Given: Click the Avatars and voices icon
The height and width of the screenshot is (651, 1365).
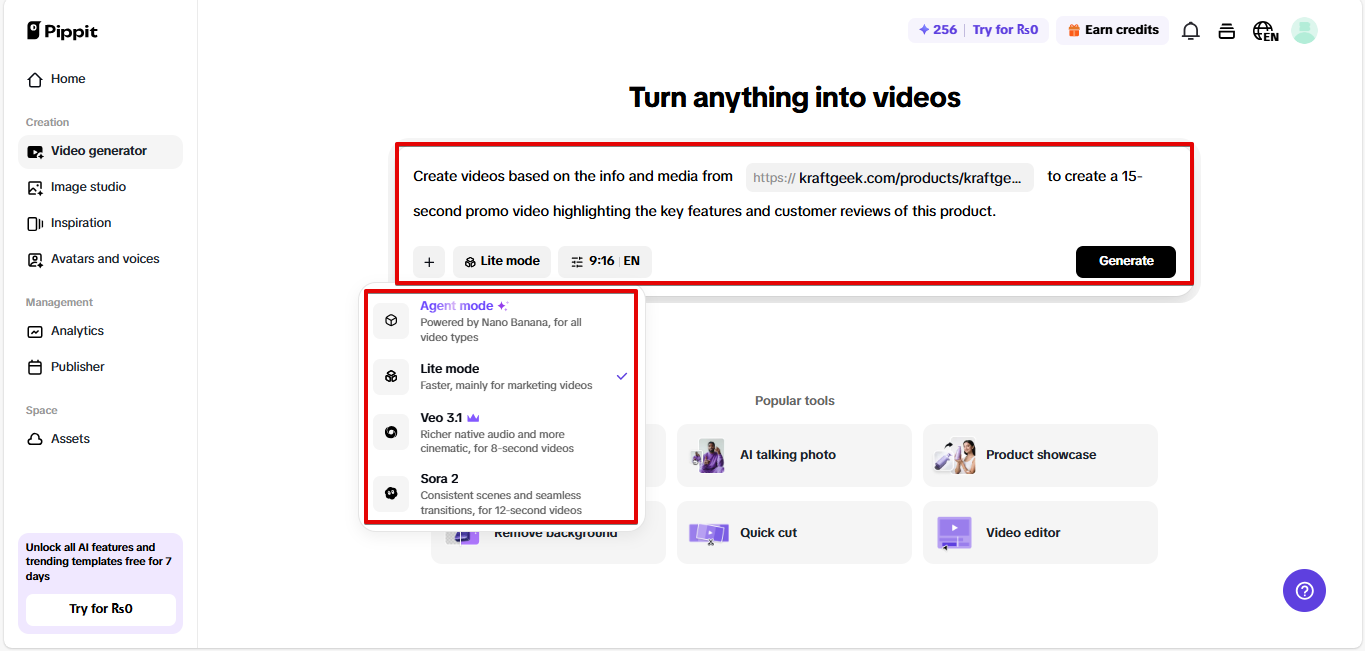Looking at the screenshot, I should click(35, 260).
